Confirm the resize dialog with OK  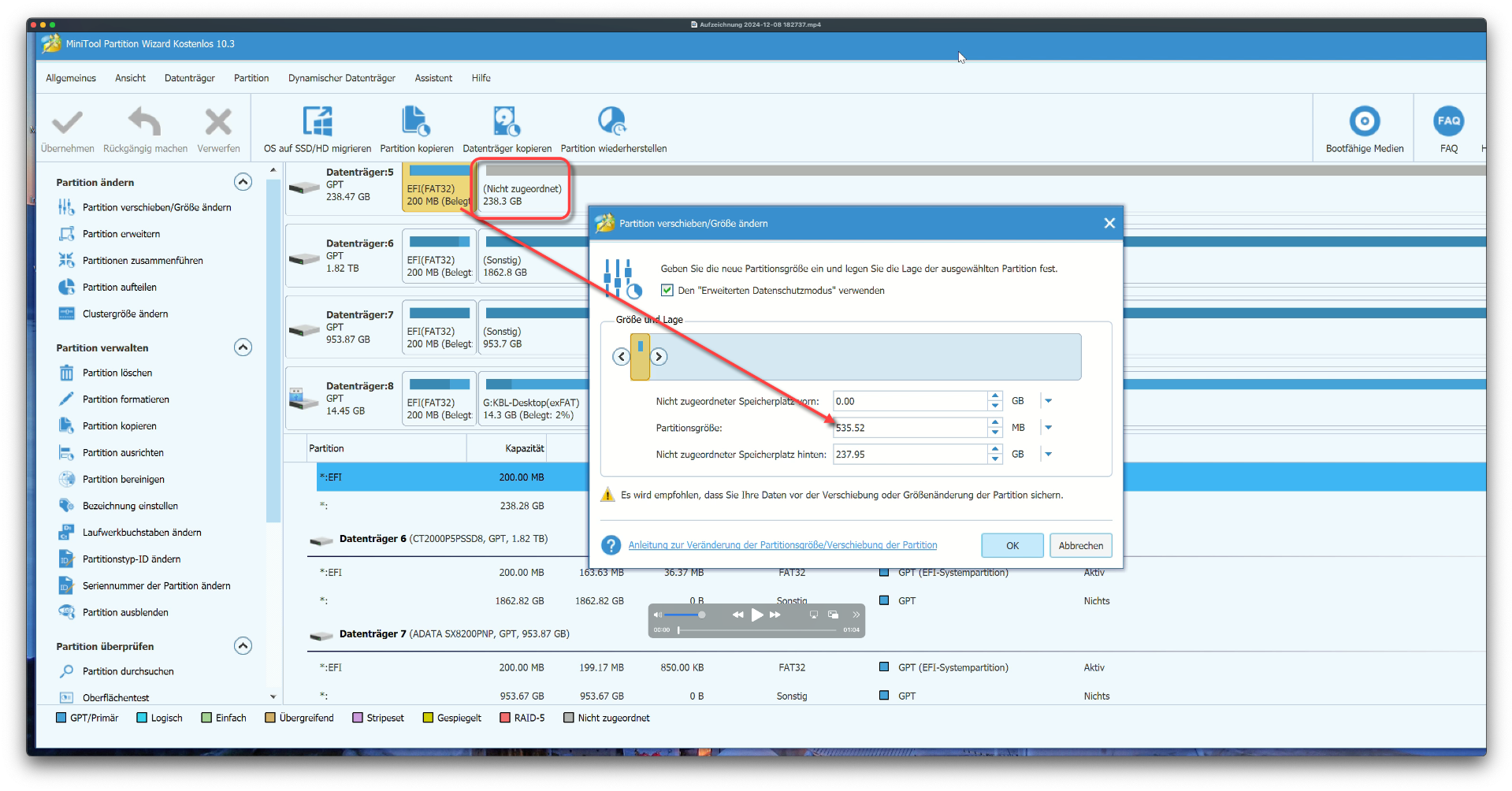1012,545
